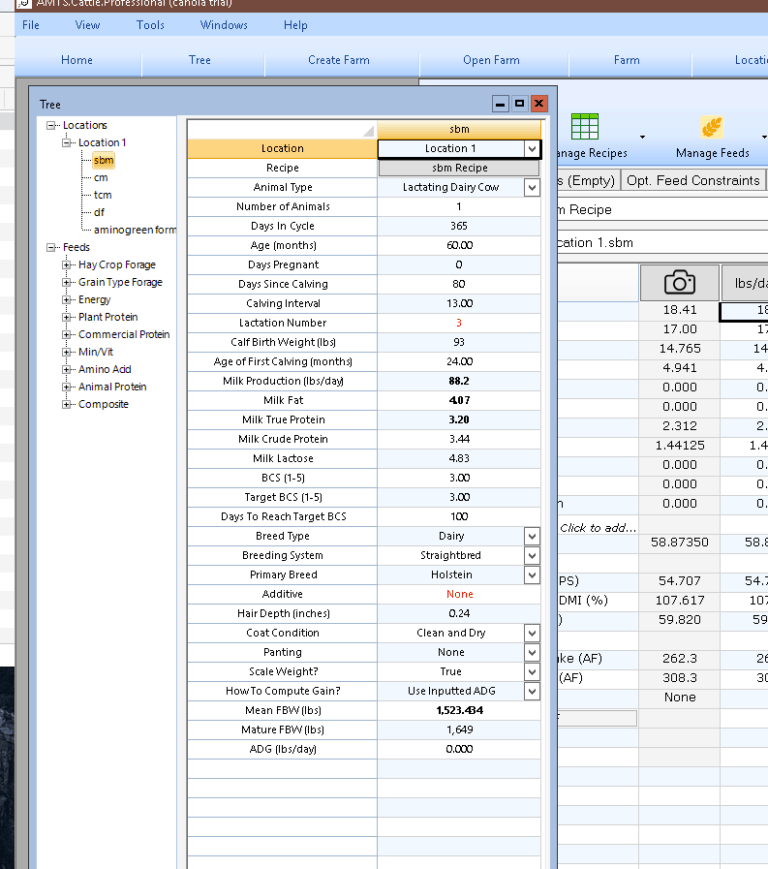Click the Milk Fat value 4.07
This screenshot has width=768, height=869.
[459, 401]
